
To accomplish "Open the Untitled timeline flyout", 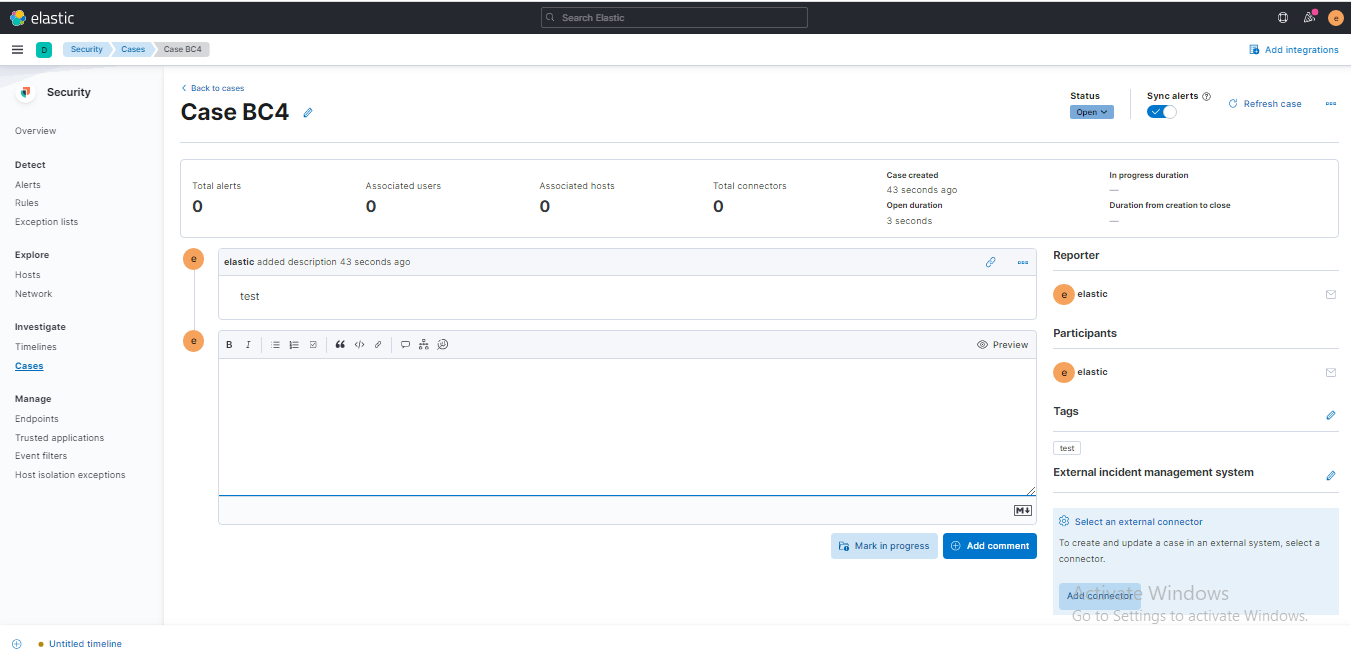I will 85,644.
